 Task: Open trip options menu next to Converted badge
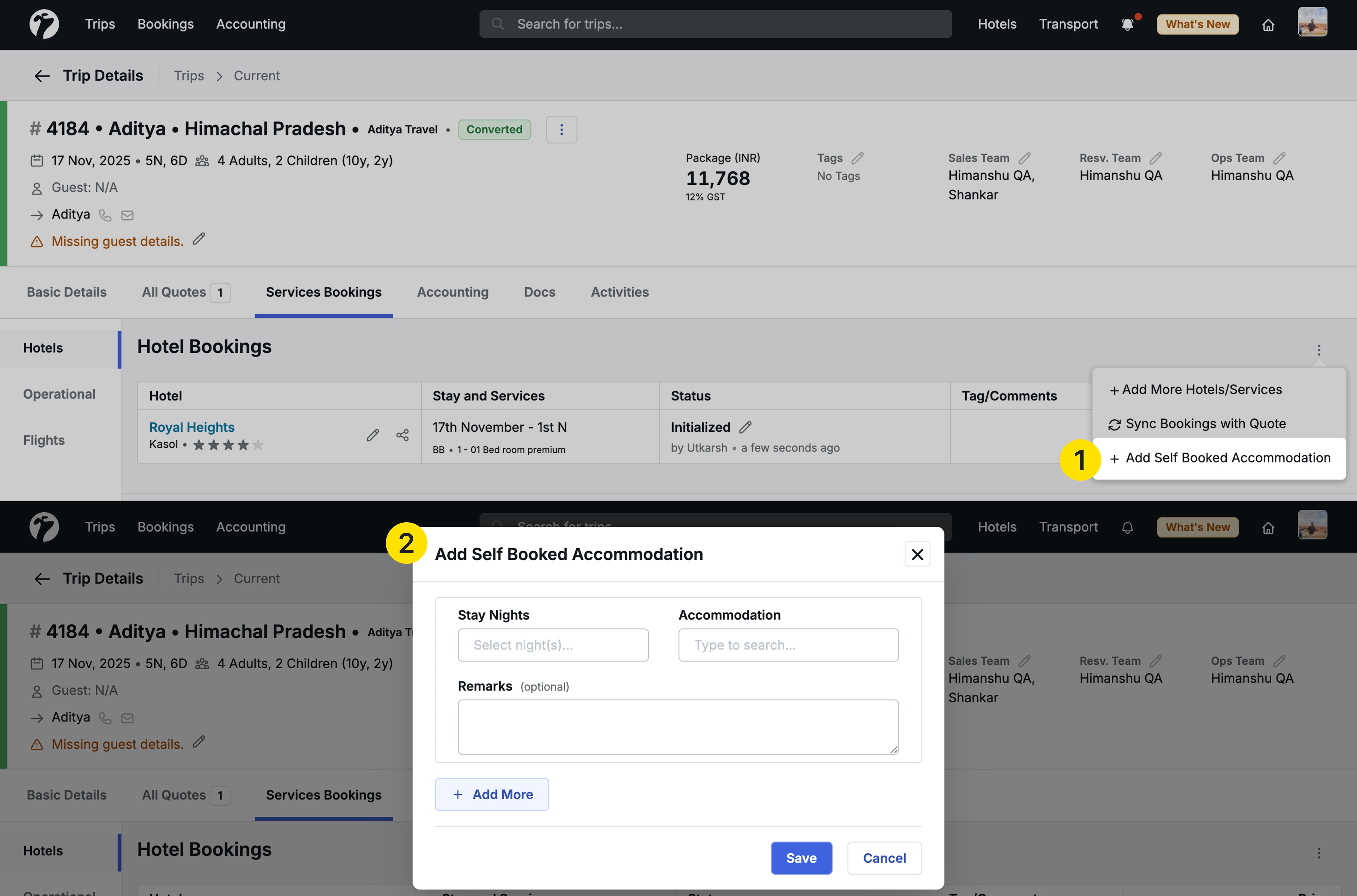click(561, 129)
